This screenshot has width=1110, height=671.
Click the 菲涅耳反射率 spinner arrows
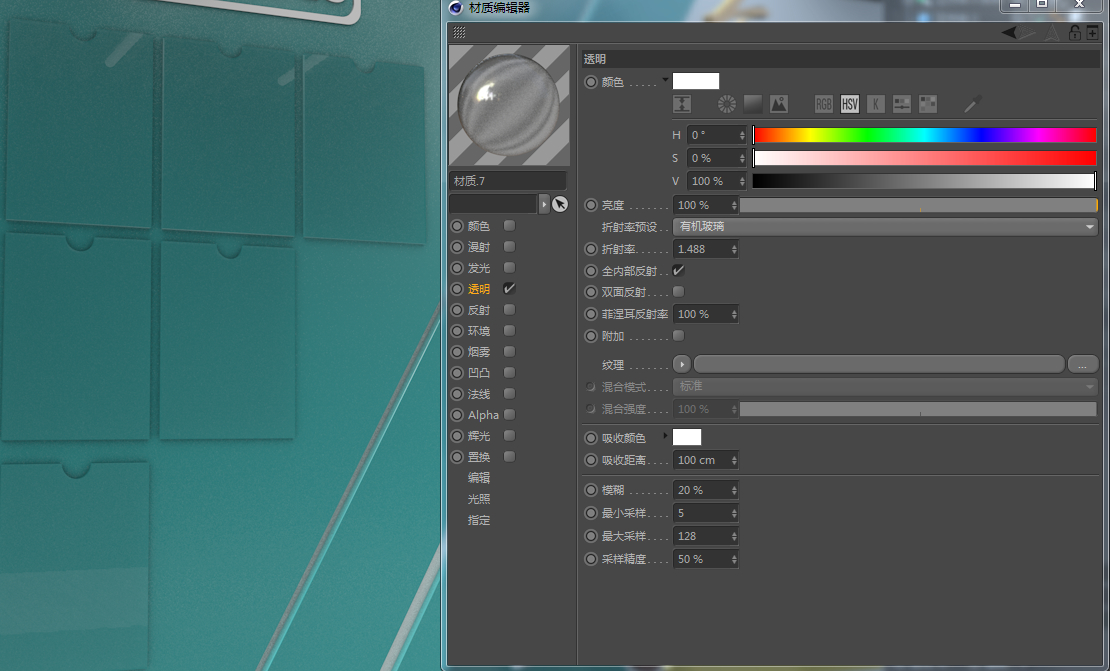[x=734, y=314]
